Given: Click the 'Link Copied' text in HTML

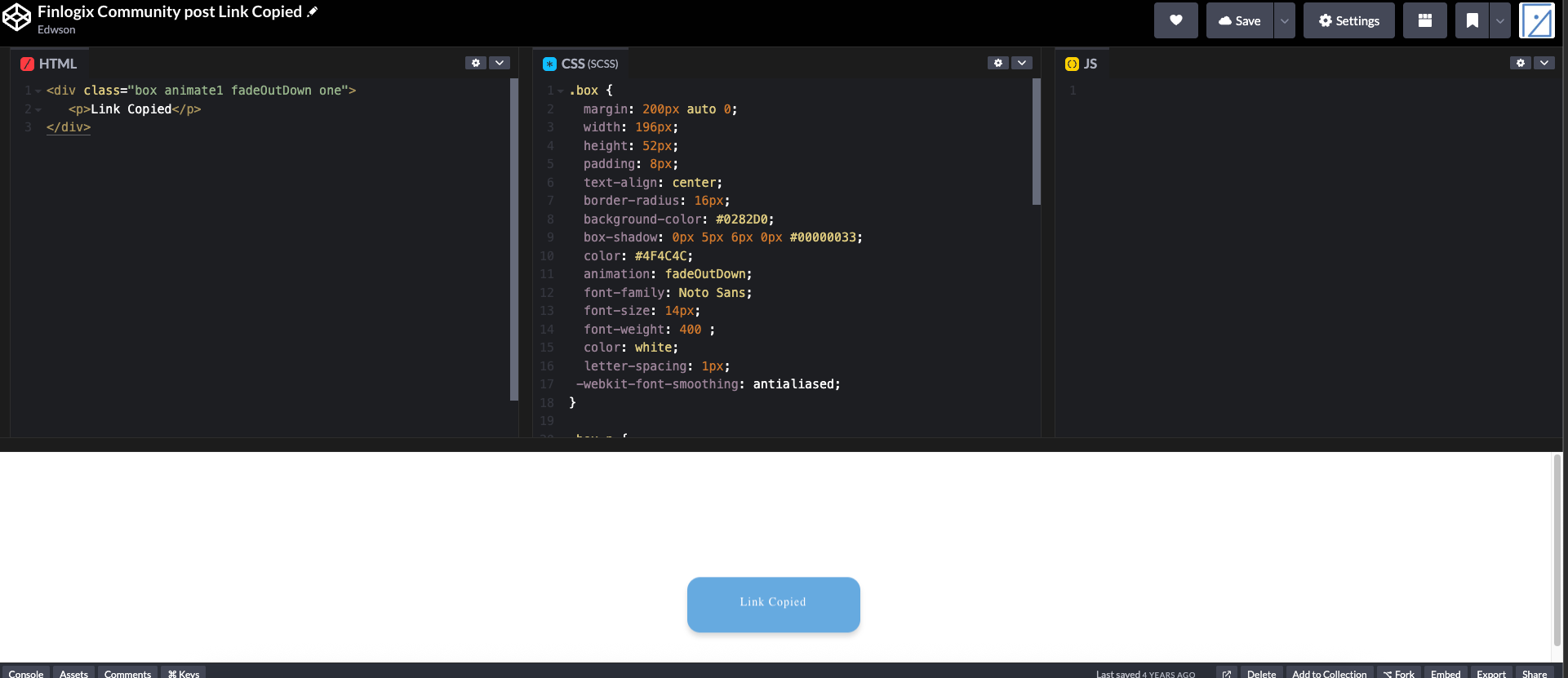Looking at the screenshot, I should tap(131, 109).
